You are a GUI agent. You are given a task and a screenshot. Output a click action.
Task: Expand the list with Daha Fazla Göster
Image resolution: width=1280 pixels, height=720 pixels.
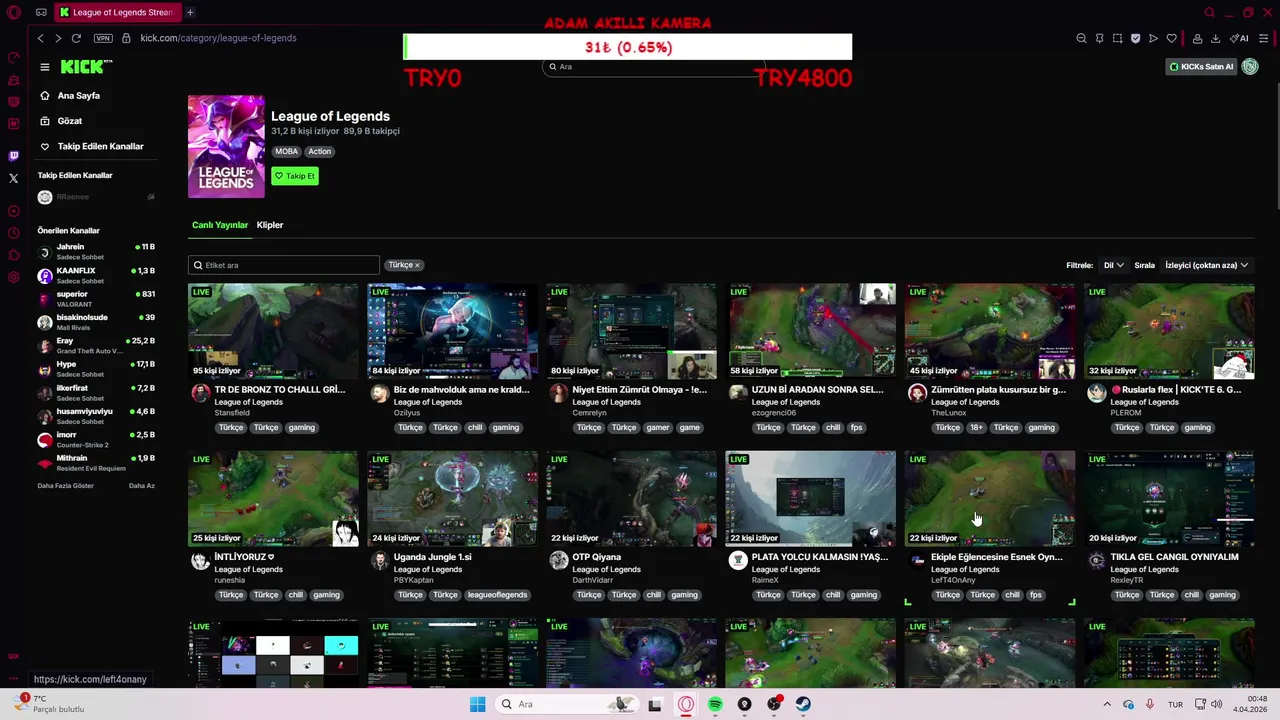[66, 486]
